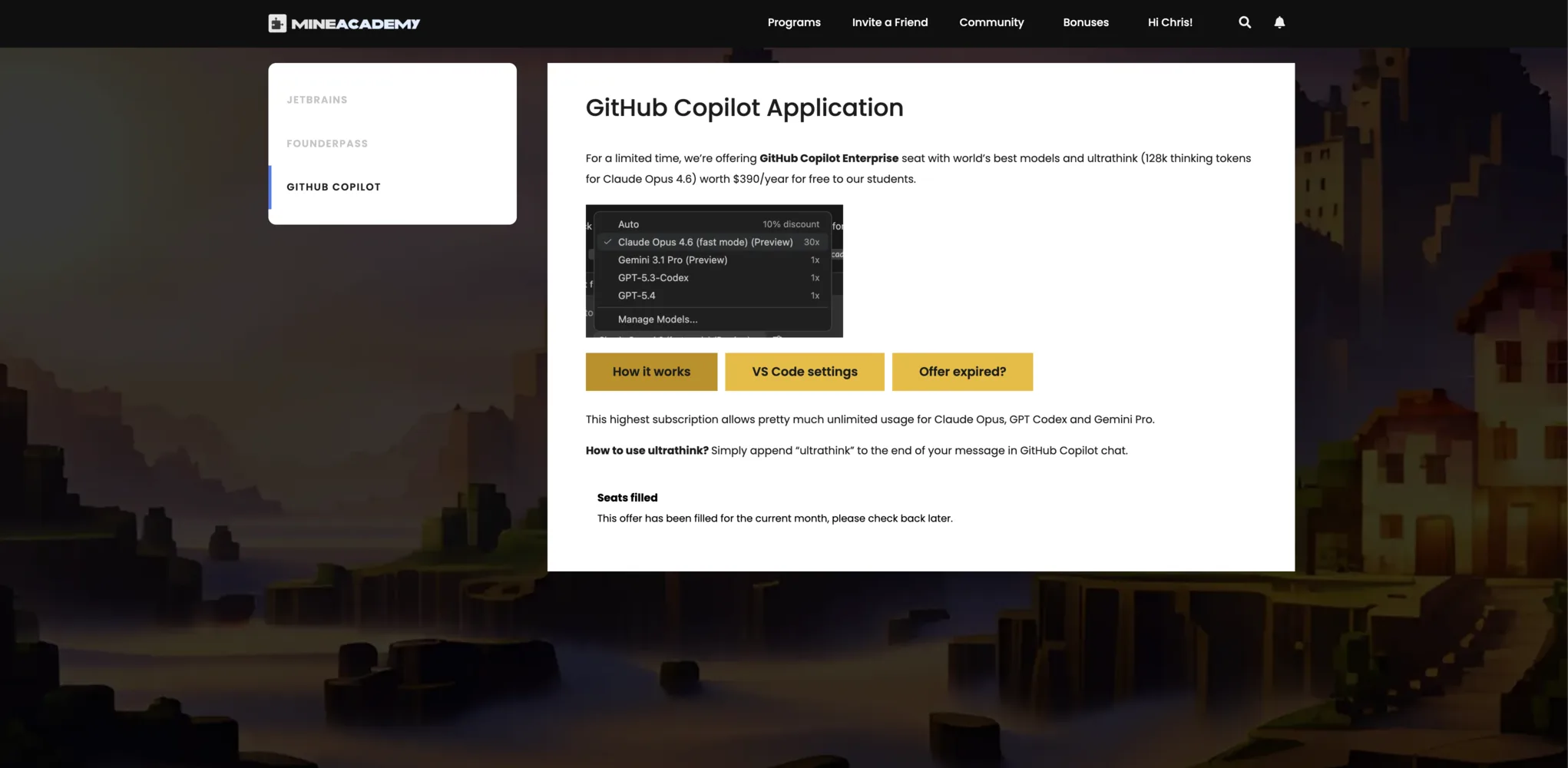Screen dimensions: 1568x768
Task: Select the FounderPass sidebar tab
Action: pyautogui.click(x=392, y=144)
